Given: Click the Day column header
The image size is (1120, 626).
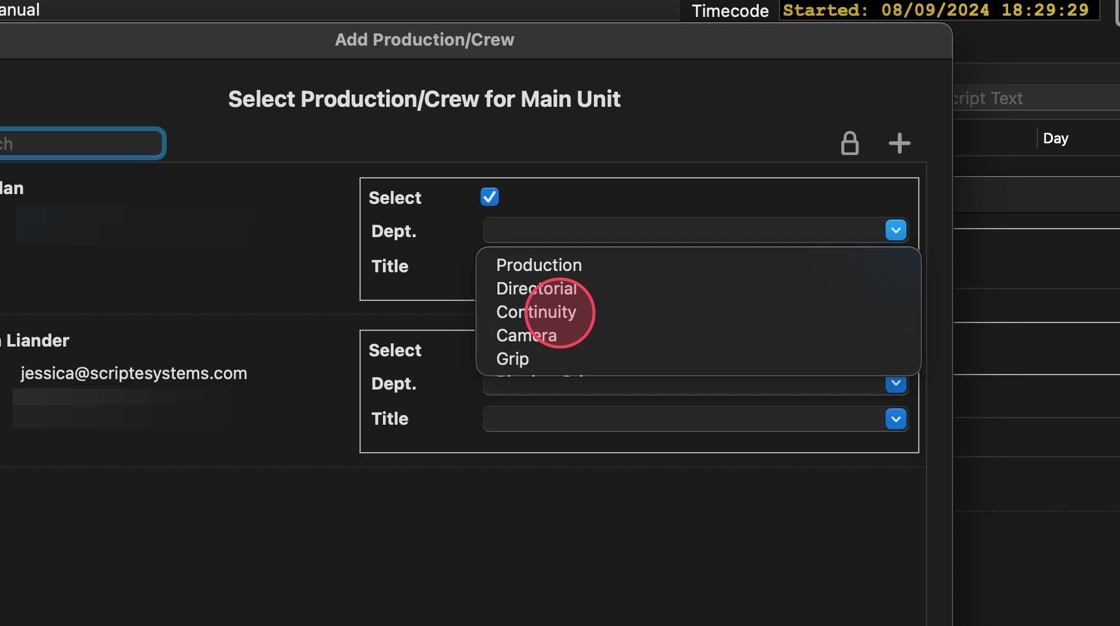Looking at the screenshot, I should 1055,139.
